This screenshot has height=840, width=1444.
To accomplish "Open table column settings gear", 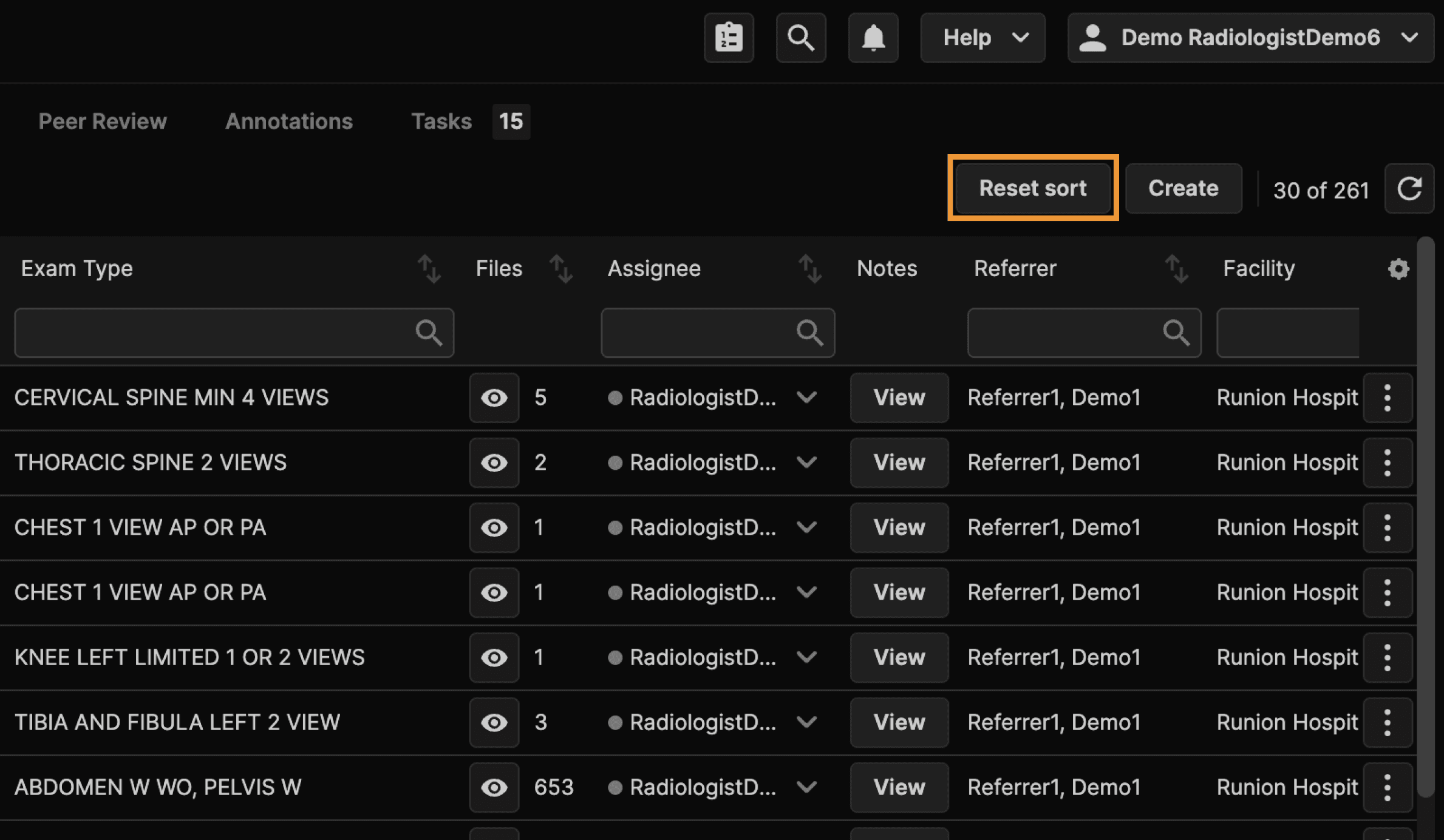I will click(1398, 269).
